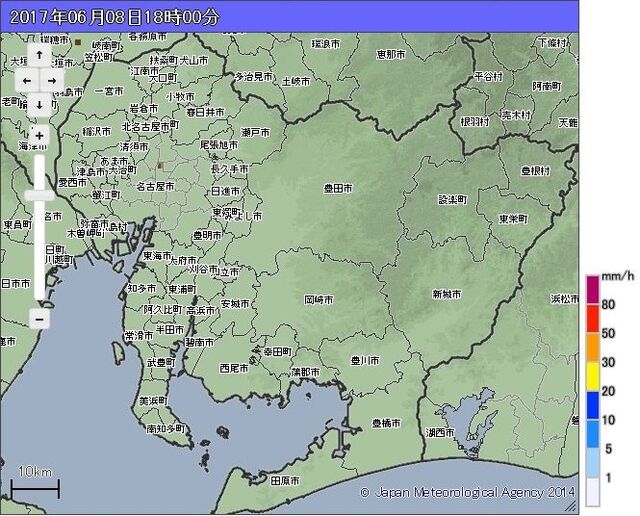
Task: Click the 知多市 label on the map
Action: (142, 288)
